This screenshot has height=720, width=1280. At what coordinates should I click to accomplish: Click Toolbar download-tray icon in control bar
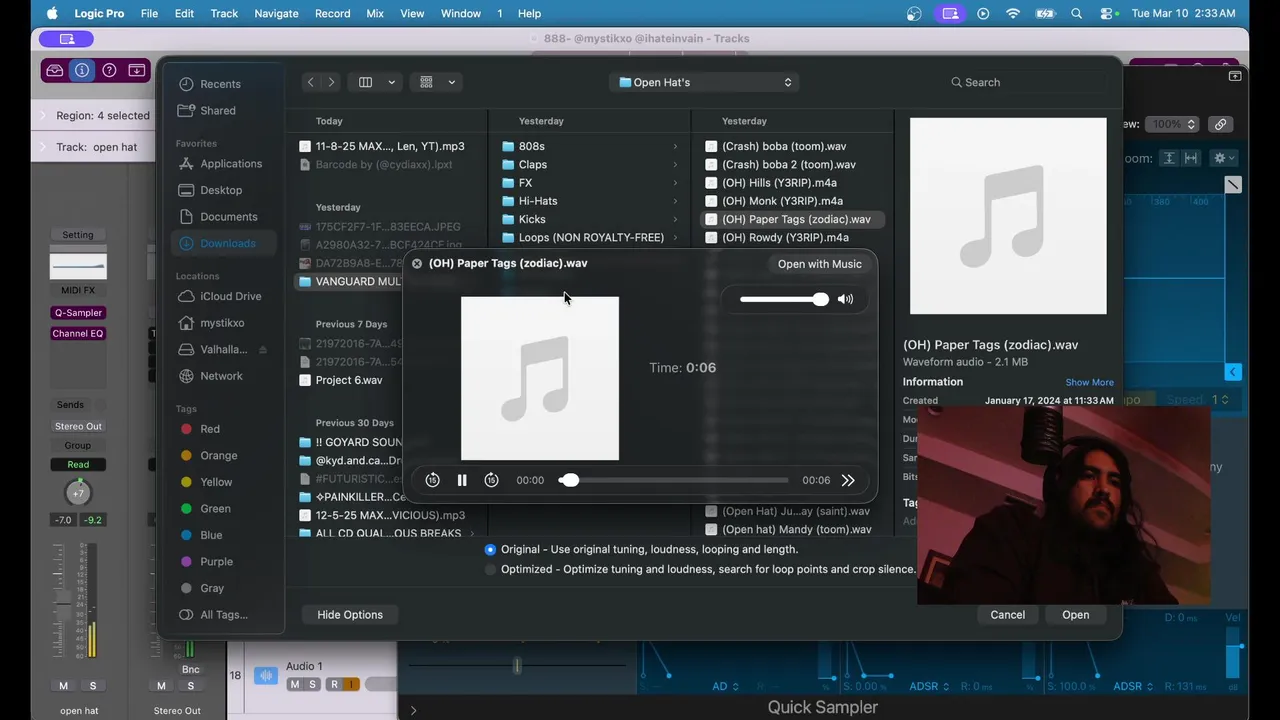tap(136, 70)
